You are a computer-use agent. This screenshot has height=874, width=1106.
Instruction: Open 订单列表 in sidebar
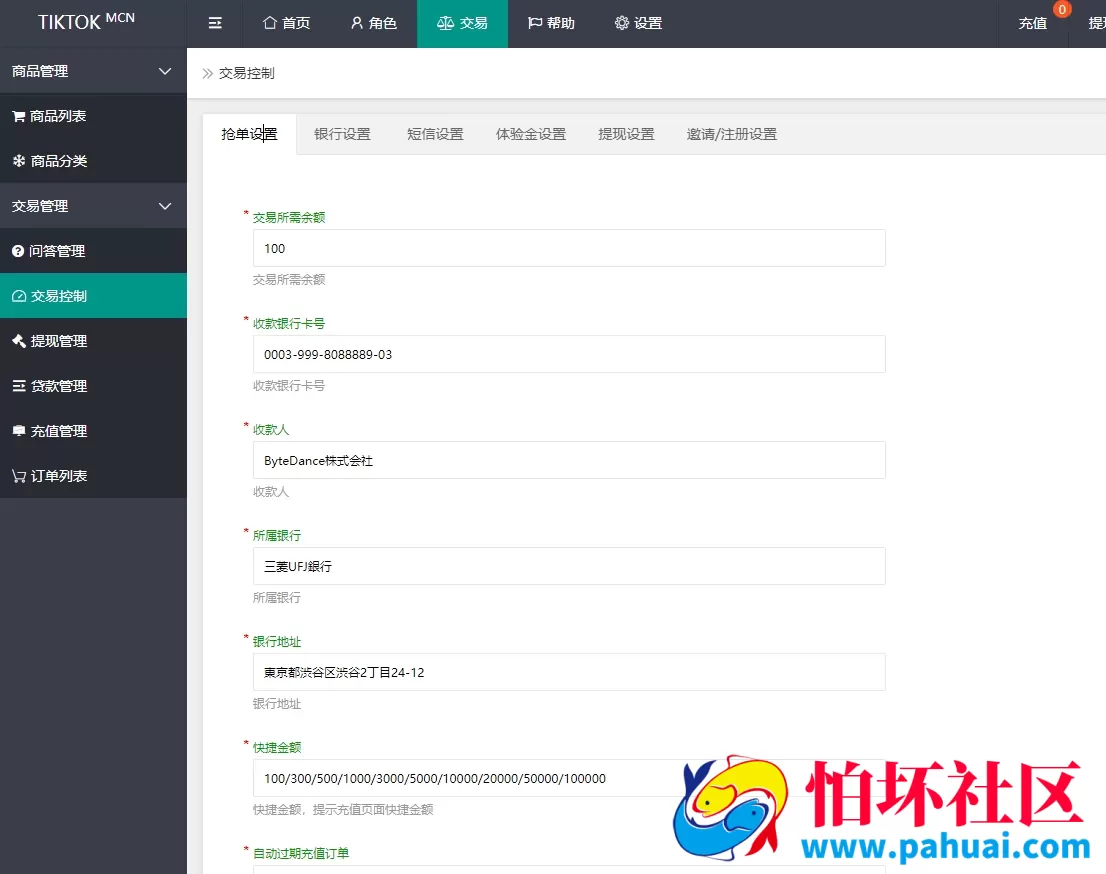tap(93, 476)
